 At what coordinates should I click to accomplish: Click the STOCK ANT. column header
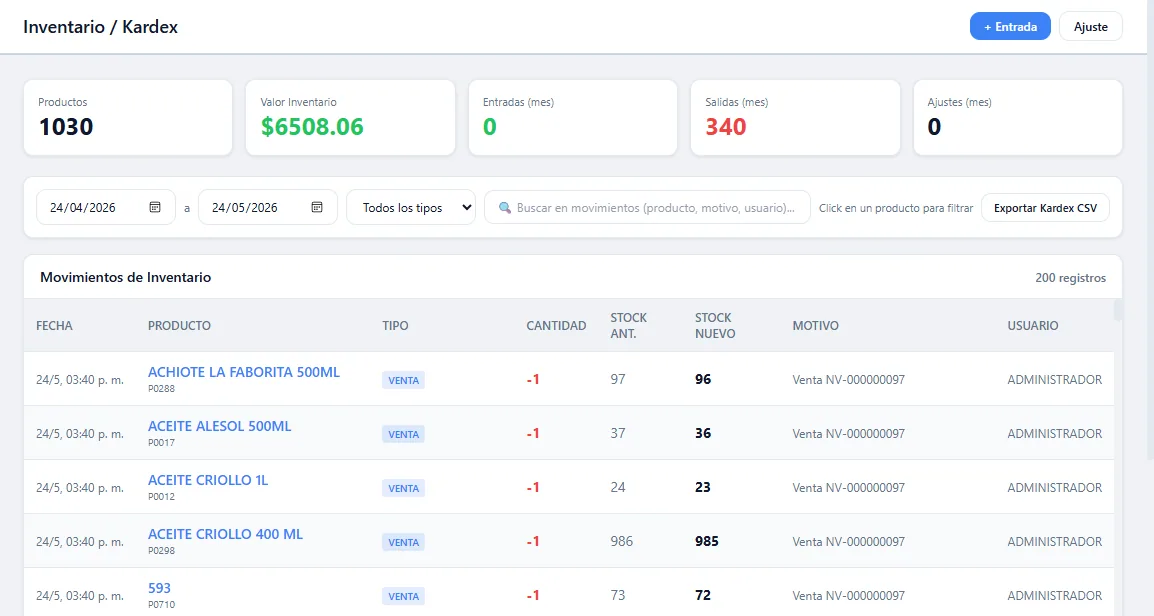pyautogui.click(x=629, y=325)
